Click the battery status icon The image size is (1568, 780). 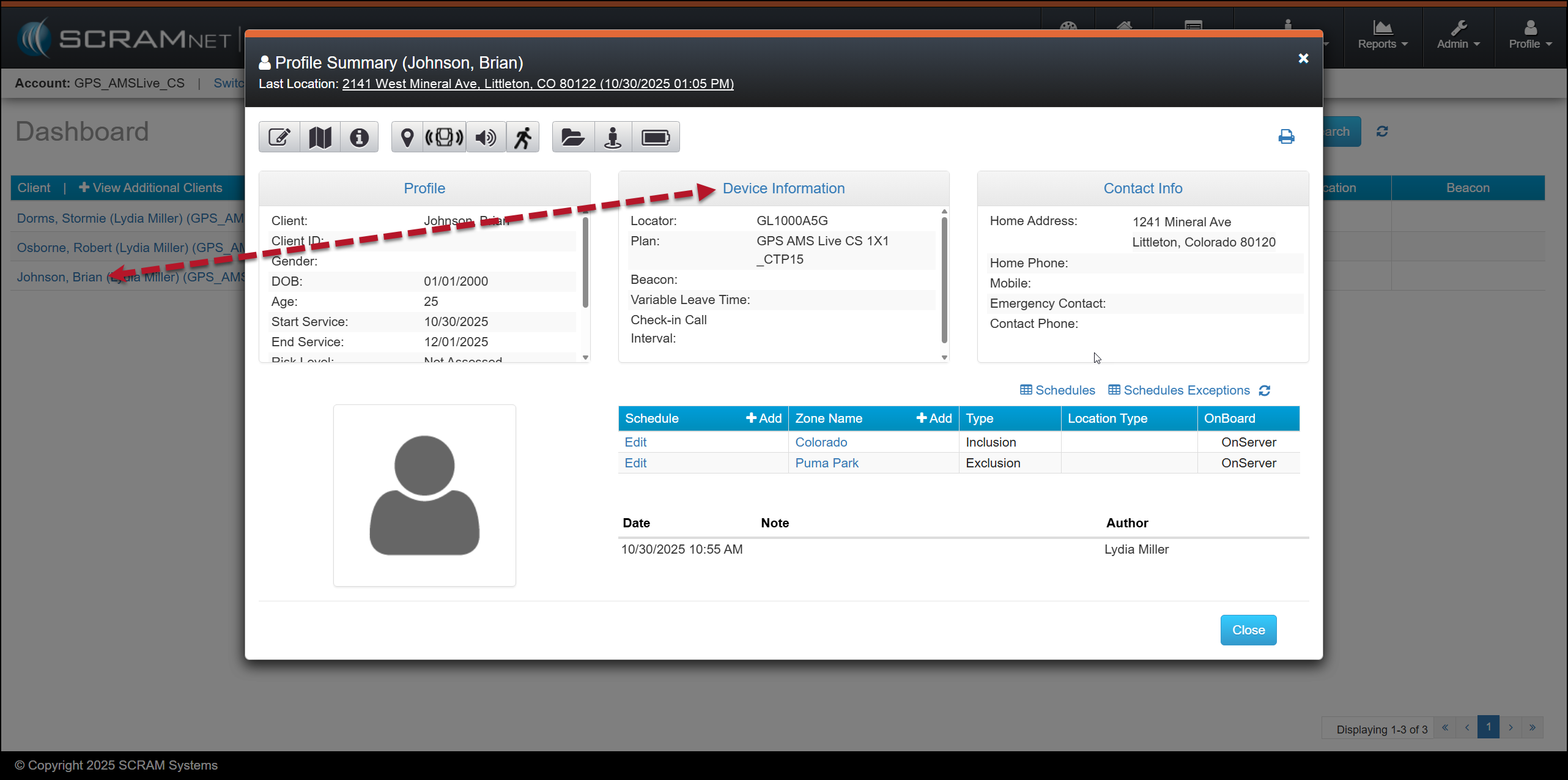tap(656, 137)
